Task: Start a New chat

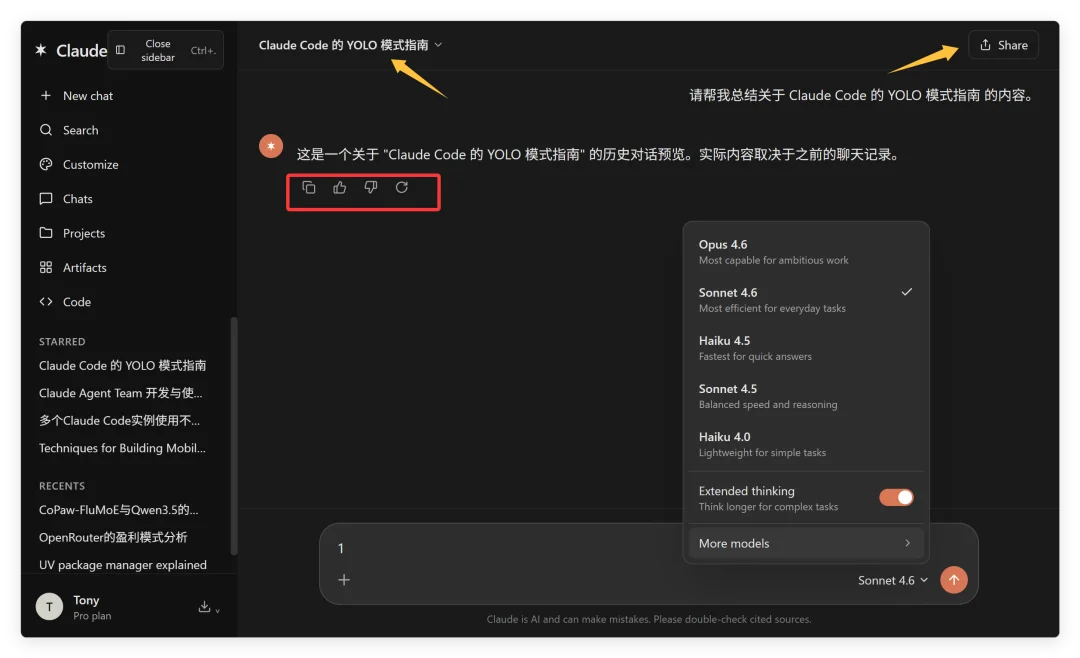Action: (x=86, y=95)
